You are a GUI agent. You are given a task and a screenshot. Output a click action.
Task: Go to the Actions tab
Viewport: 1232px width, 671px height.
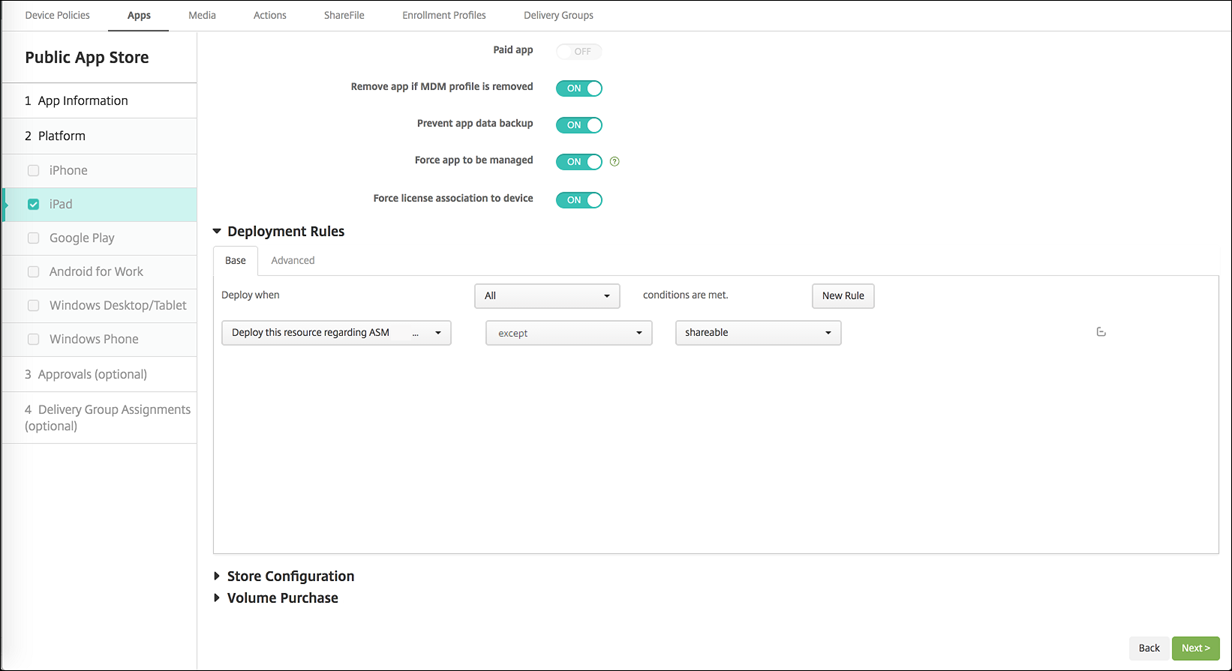point(269,15)
